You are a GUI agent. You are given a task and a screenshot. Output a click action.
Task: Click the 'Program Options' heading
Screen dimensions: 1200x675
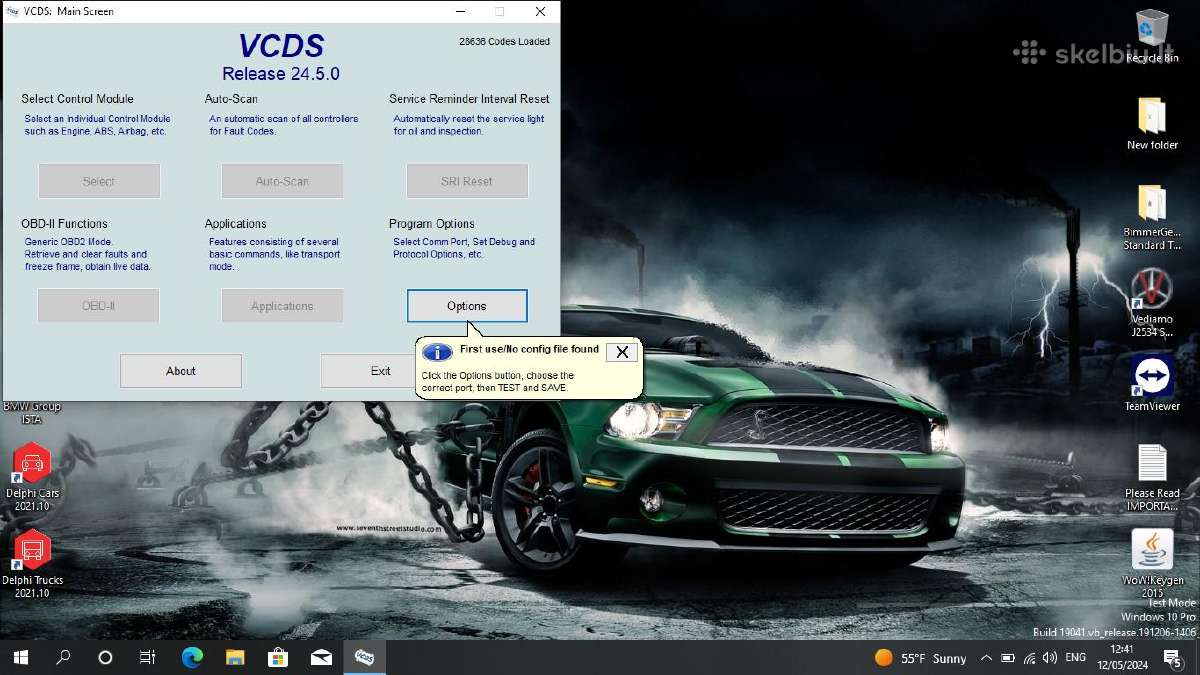(432, 224)
